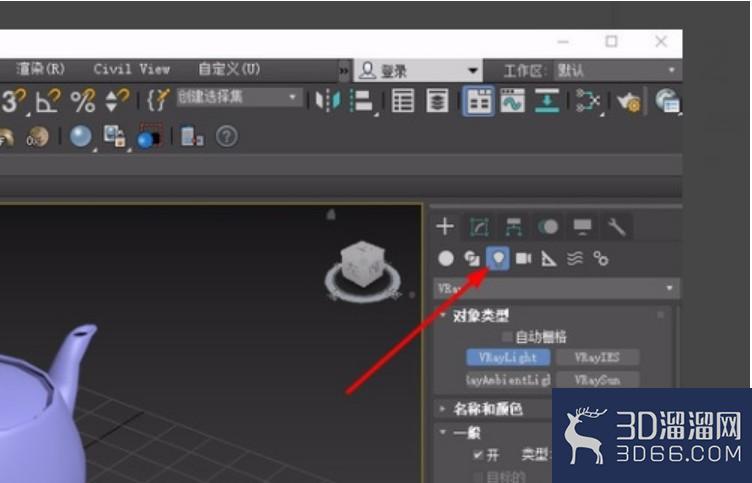Click the blue sphere toolbar icon
The width and height of the screenshot is (752, 483).
tap(81, 137)
